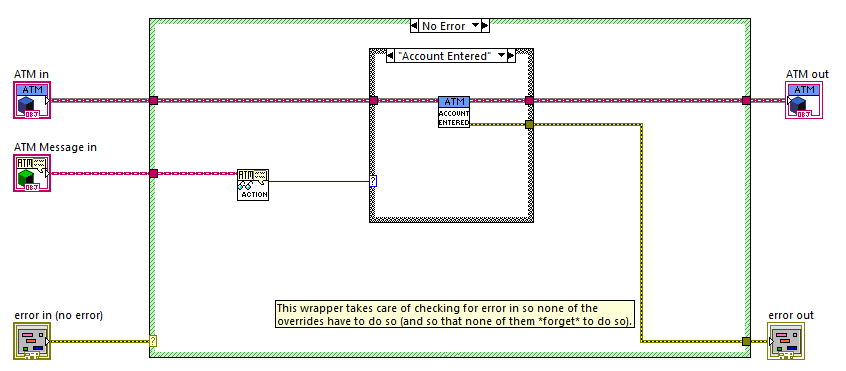
Task: Go to previous case of No Error structure
Action: 414,25
